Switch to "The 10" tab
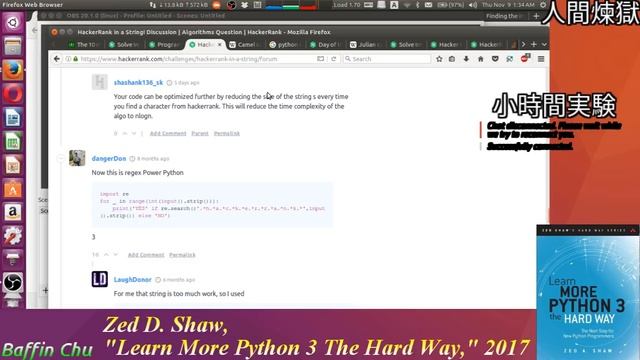Image resolution: width=640 pixels, height=360 pixels. coord(84,44)
